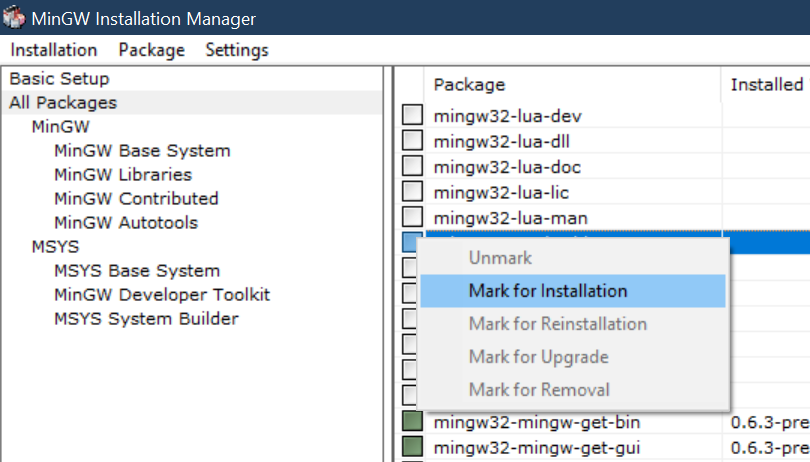
Task: Sort the list by the Package column header
Action: [x=470, y=85]
